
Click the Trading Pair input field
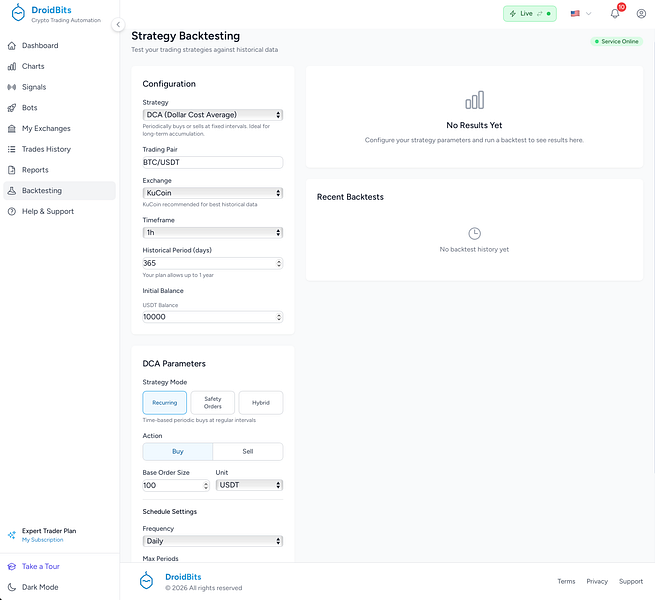213,163
